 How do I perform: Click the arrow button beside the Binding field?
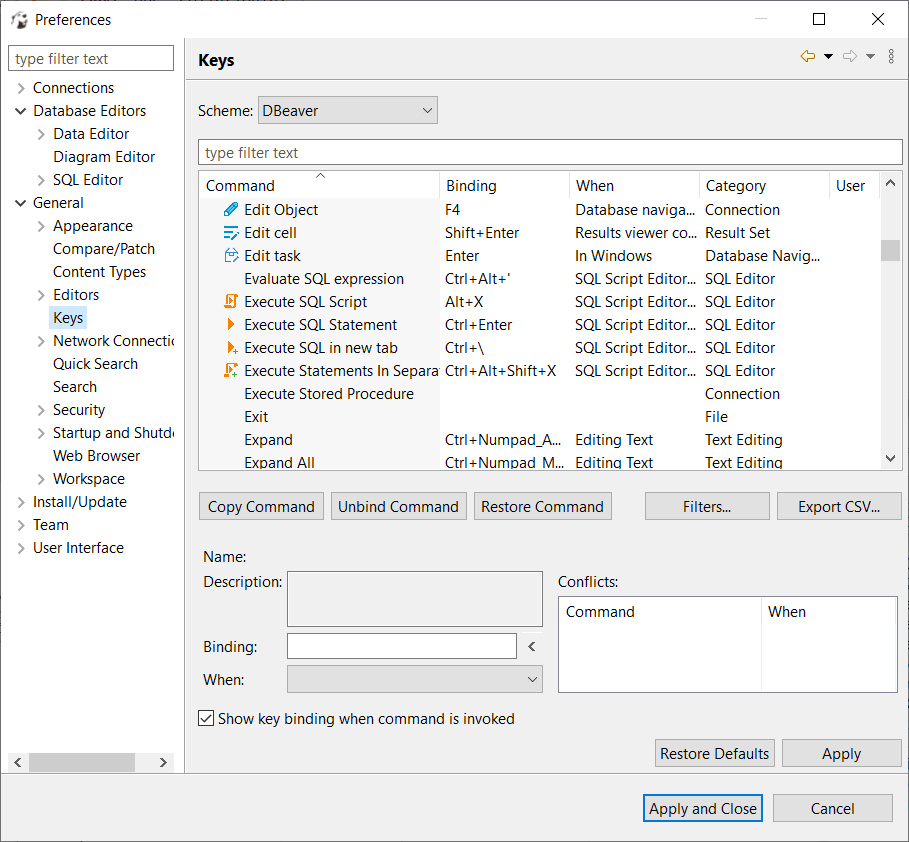[x=532, y=646]
